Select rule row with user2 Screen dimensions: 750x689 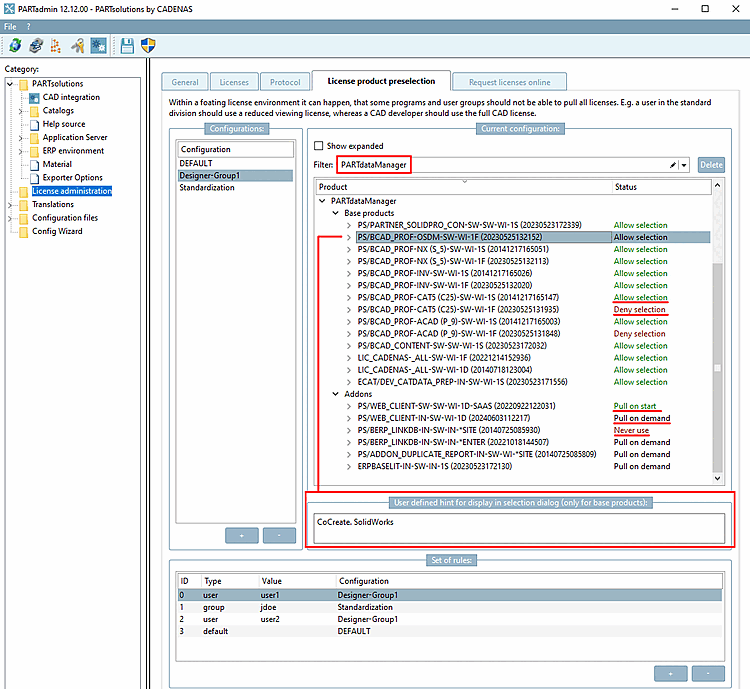click(x=449, y=619)
